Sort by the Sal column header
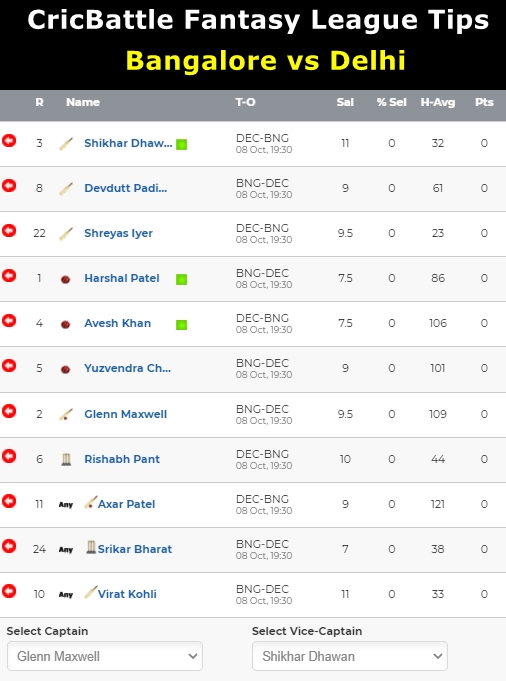This screenshot has height=681, width=506. 345,102
